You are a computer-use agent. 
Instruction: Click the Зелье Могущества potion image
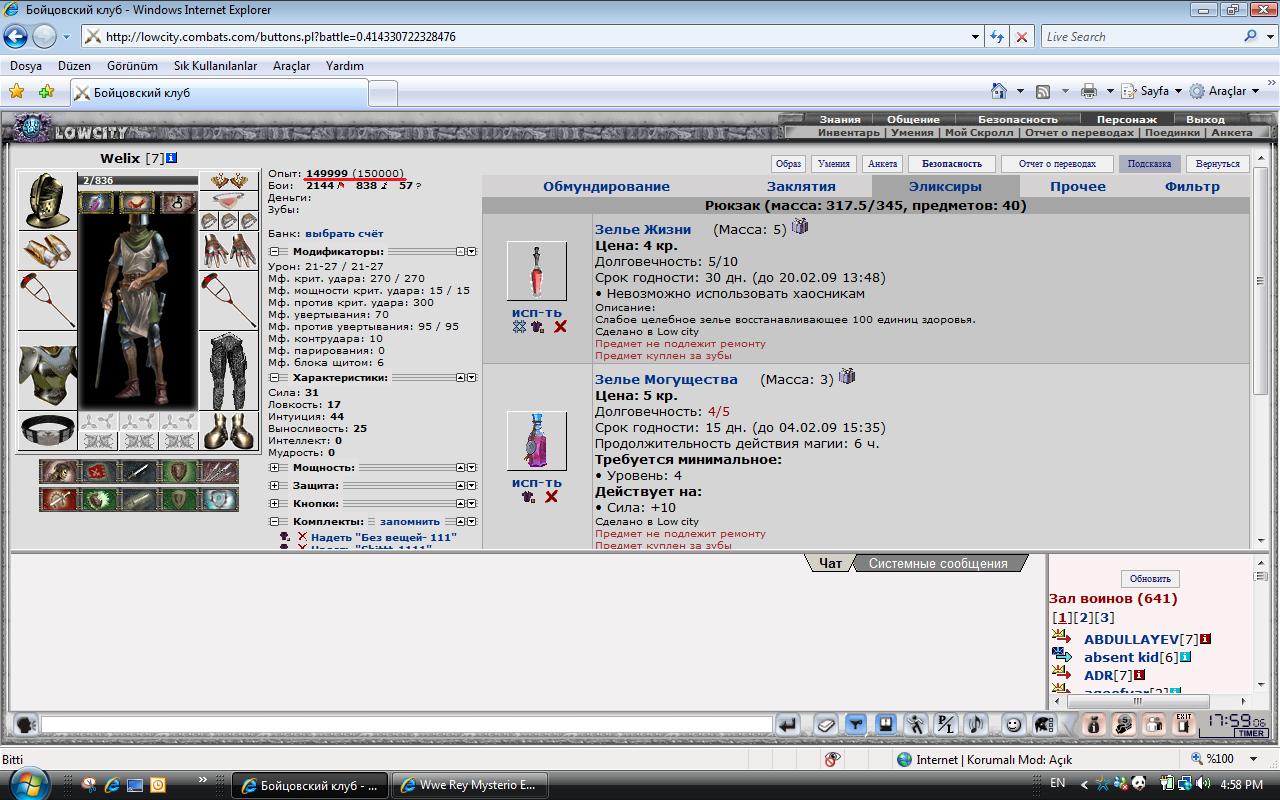[x=536, y=440]
